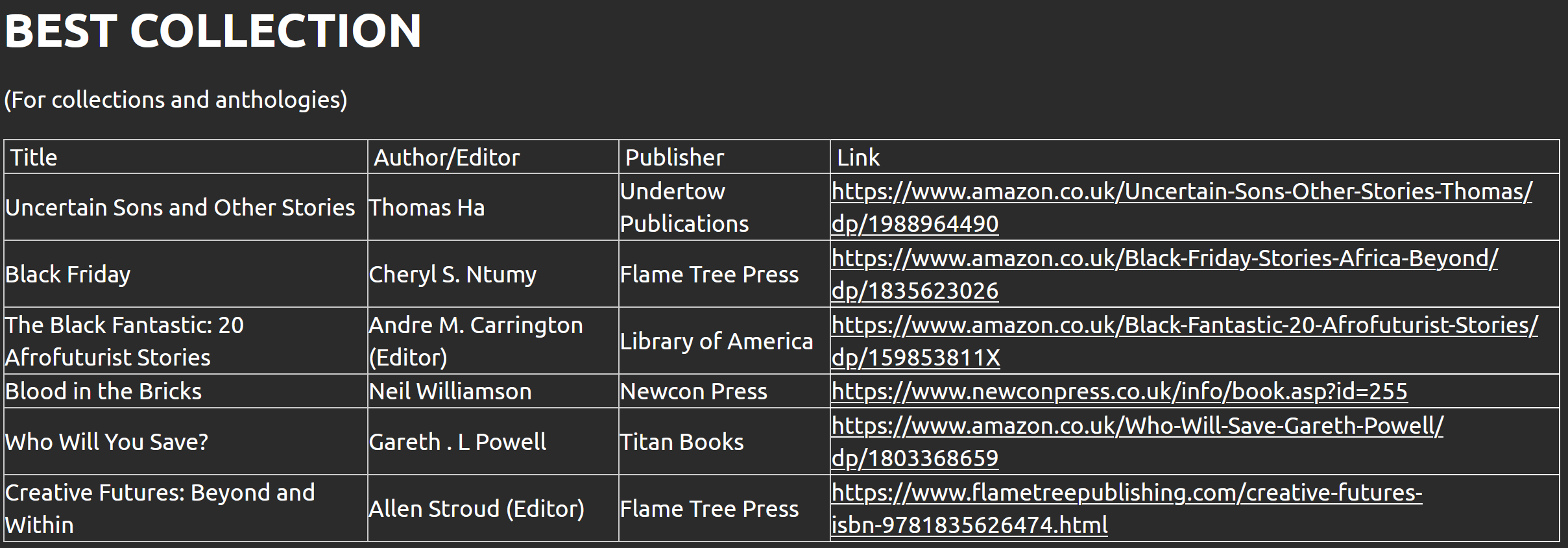Select the Author/Editor column header
Viewport: 1568px width, 548px height.
tap(446, 157)
